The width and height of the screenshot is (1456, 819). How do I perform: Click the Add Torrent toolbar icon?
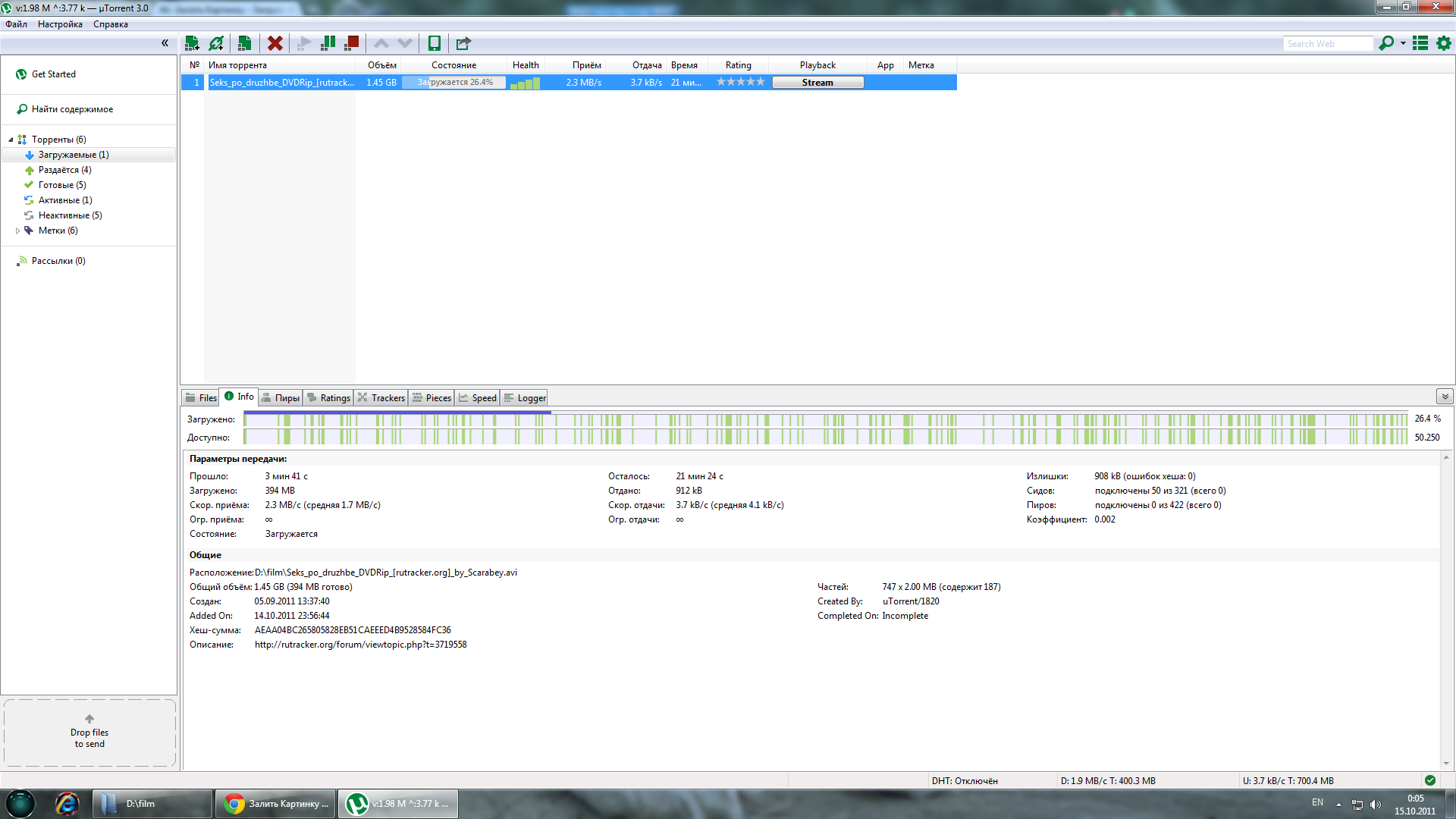pyautogui.click(x=192, y=43)
